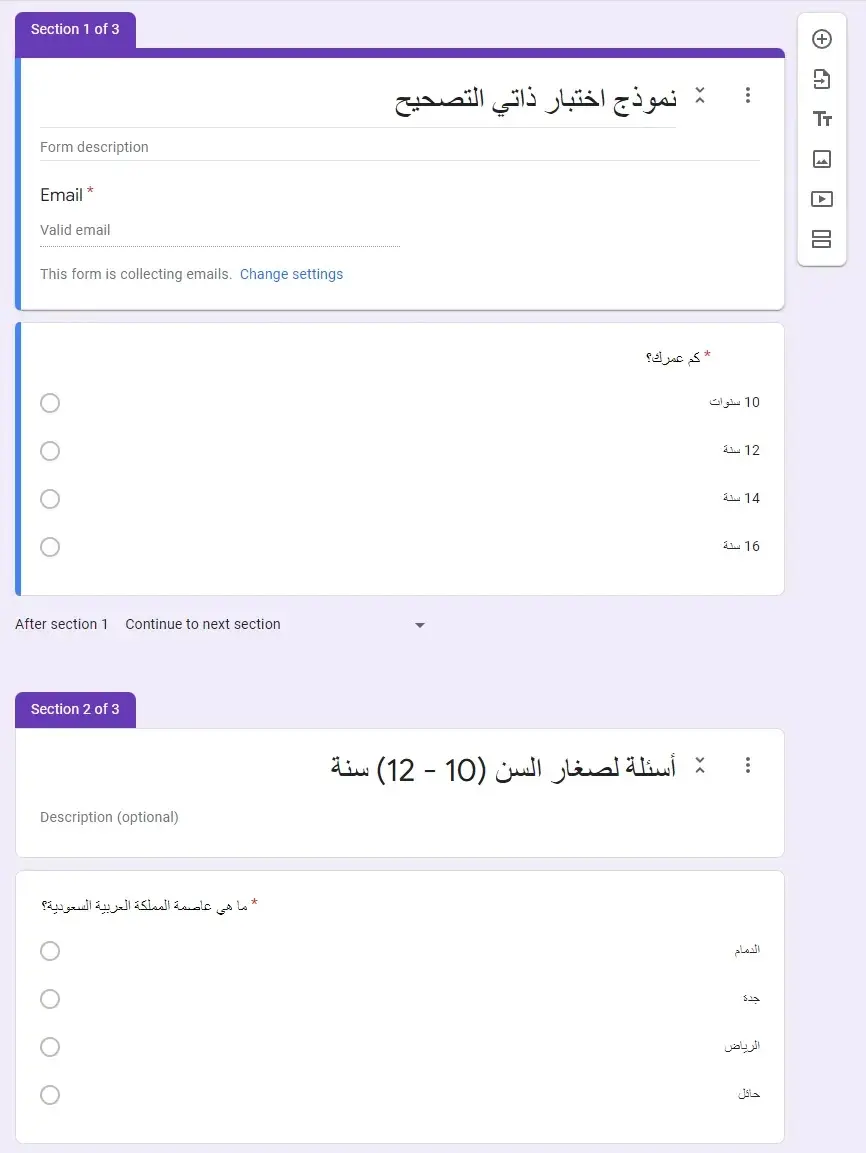Select the radio option for 10 سنوات
This screenshot has height=1153, width=866.
[50, 403]
